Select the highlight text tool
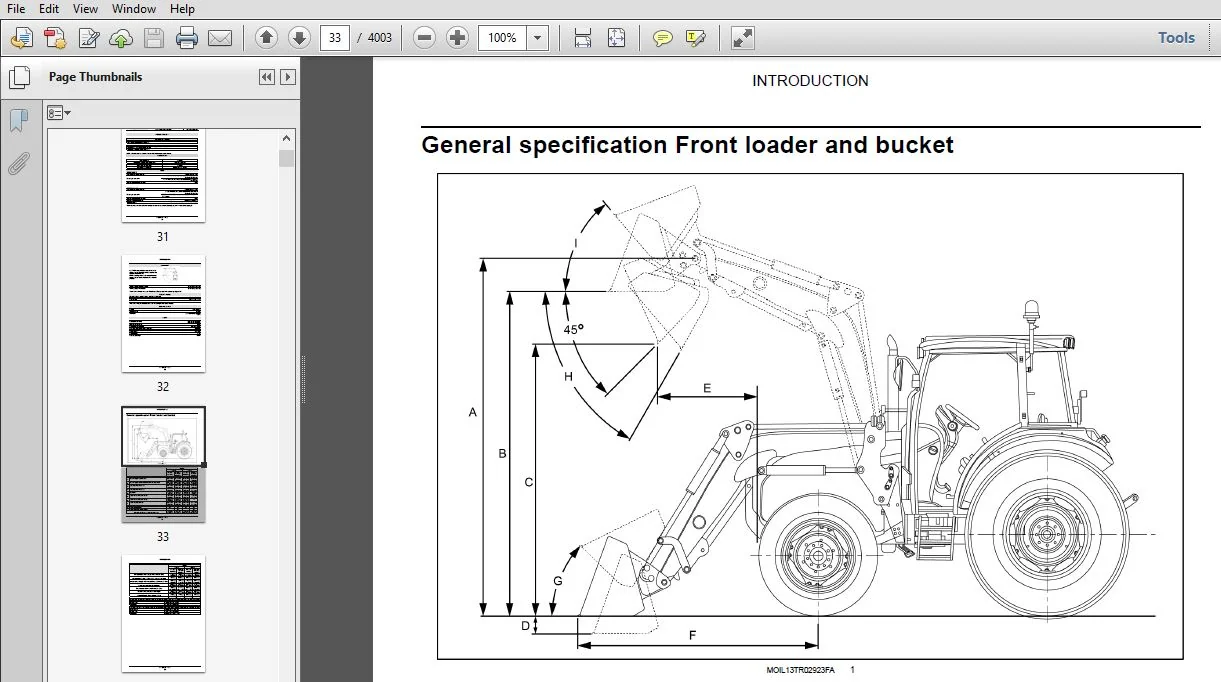The image size is (1221, 682). pyautogui.click(x=696, y=38)
